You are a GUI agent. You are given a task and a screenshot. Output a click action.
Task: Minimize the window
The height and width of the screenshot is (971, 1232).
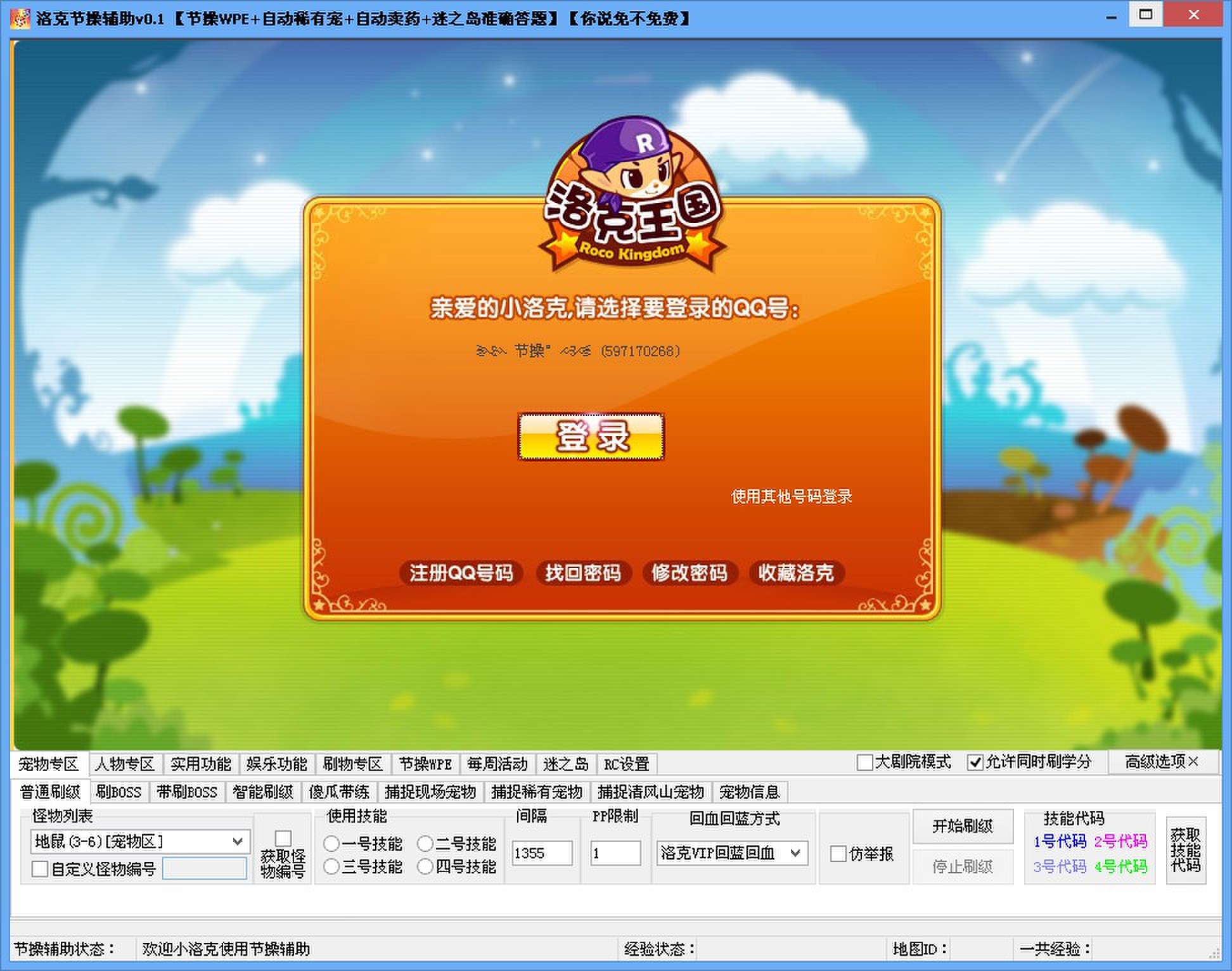pyautogui.click(x=1111, y=16)
